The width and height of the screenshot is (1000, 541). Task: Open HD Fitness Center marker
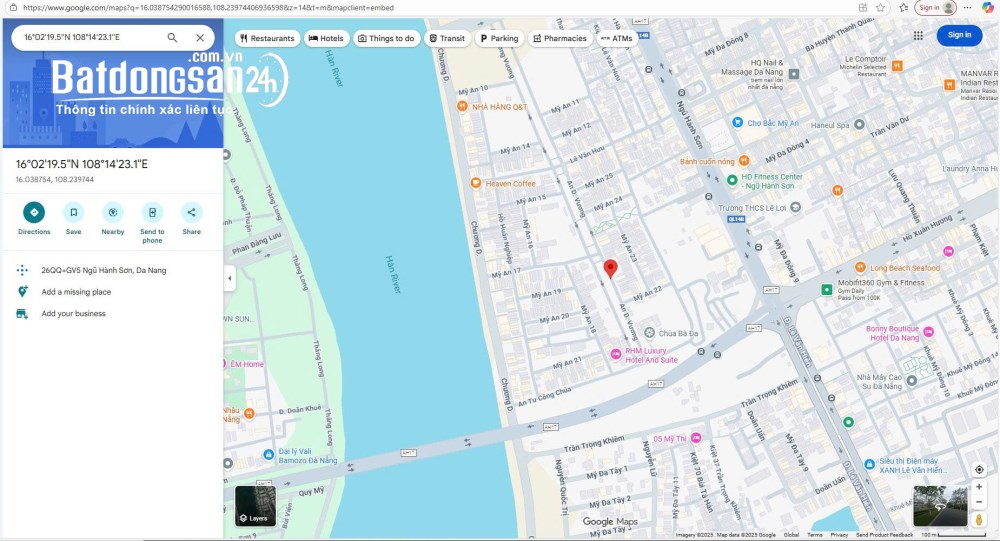click(x=732, y=181)
